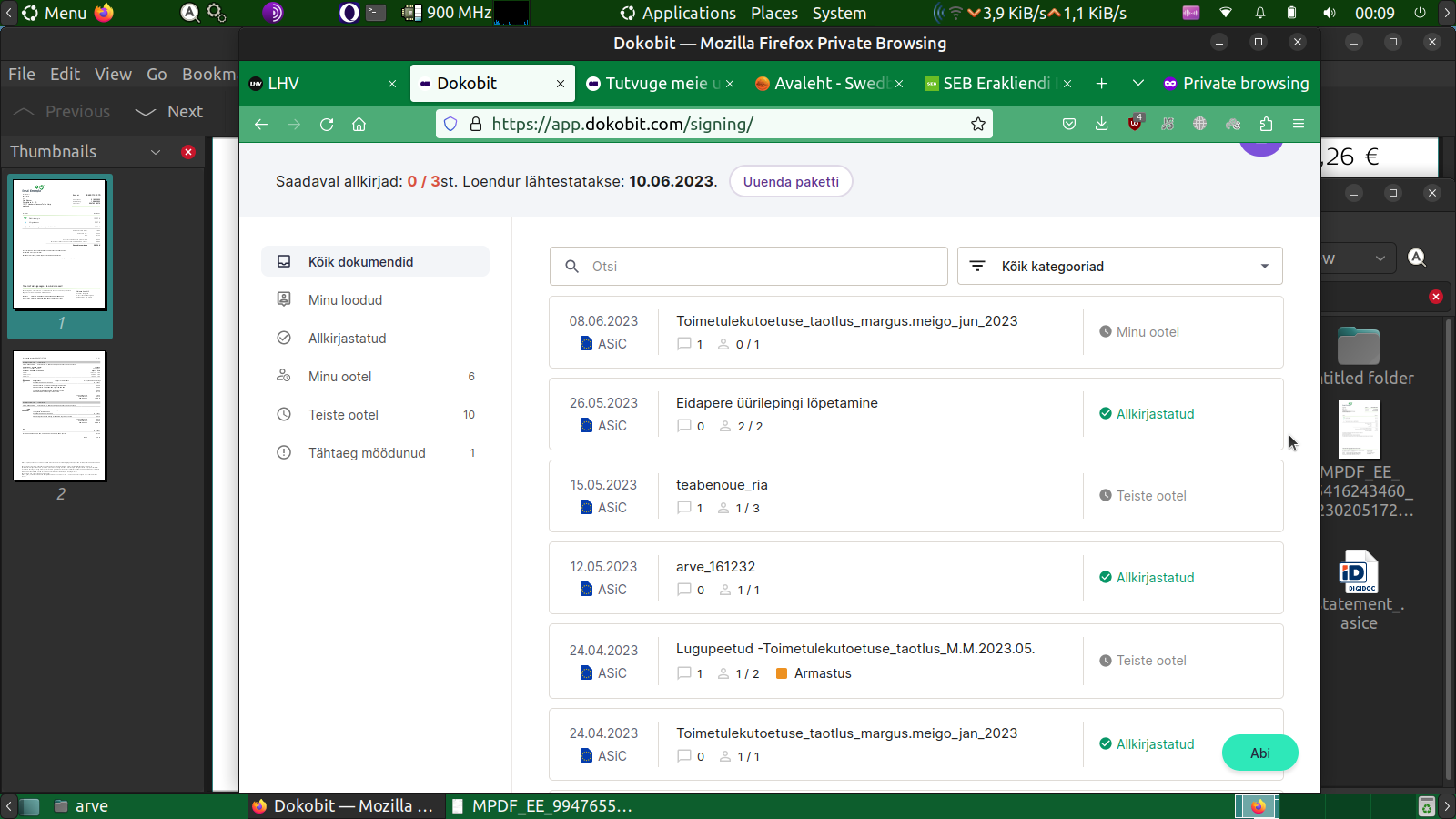This screenshot has height=819, width=1456.
Task: Open the arve folder window from taskbar
Action: (x=81, y=806)
